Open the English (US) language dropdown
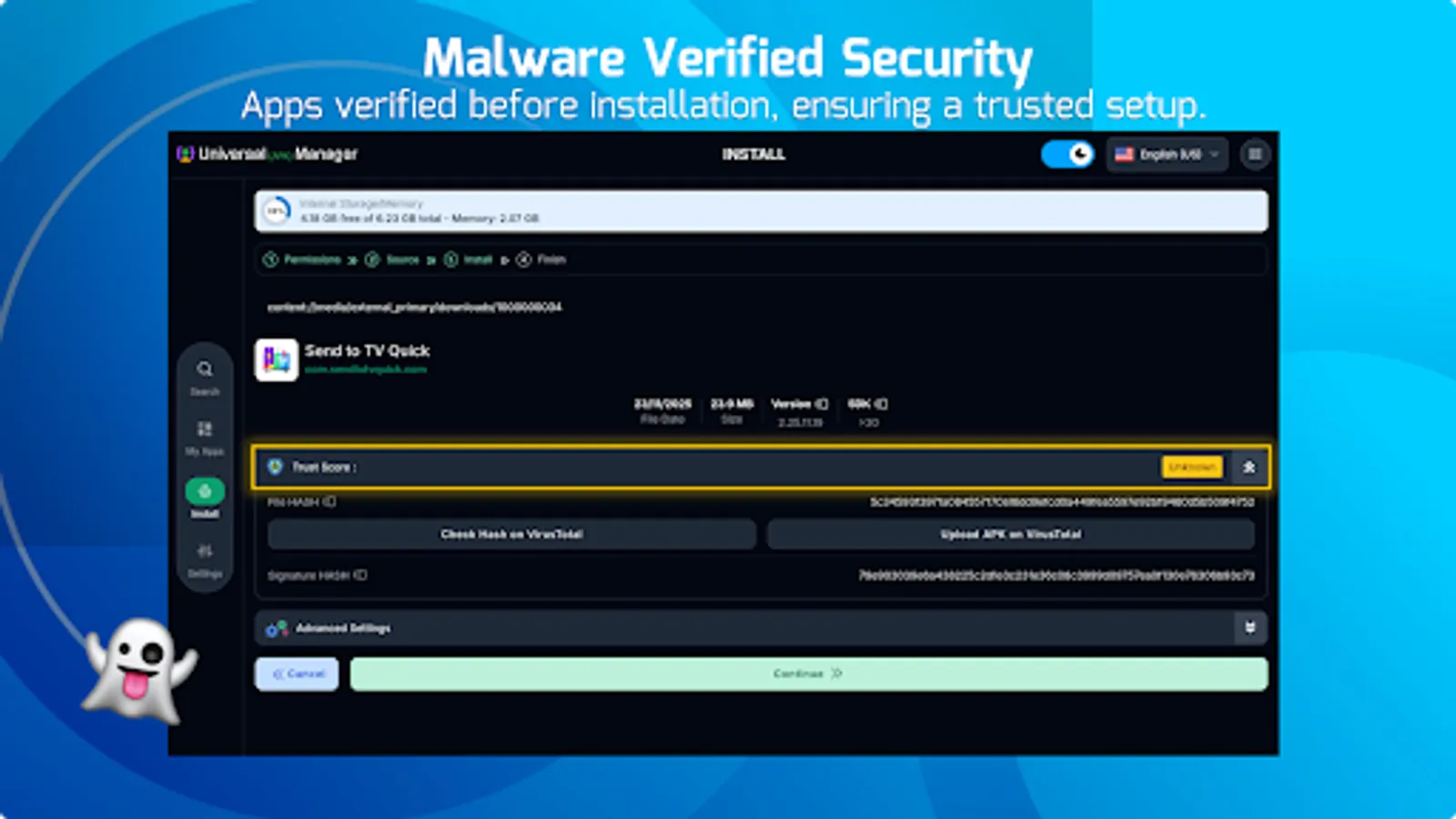 [x=1168, y=155]
